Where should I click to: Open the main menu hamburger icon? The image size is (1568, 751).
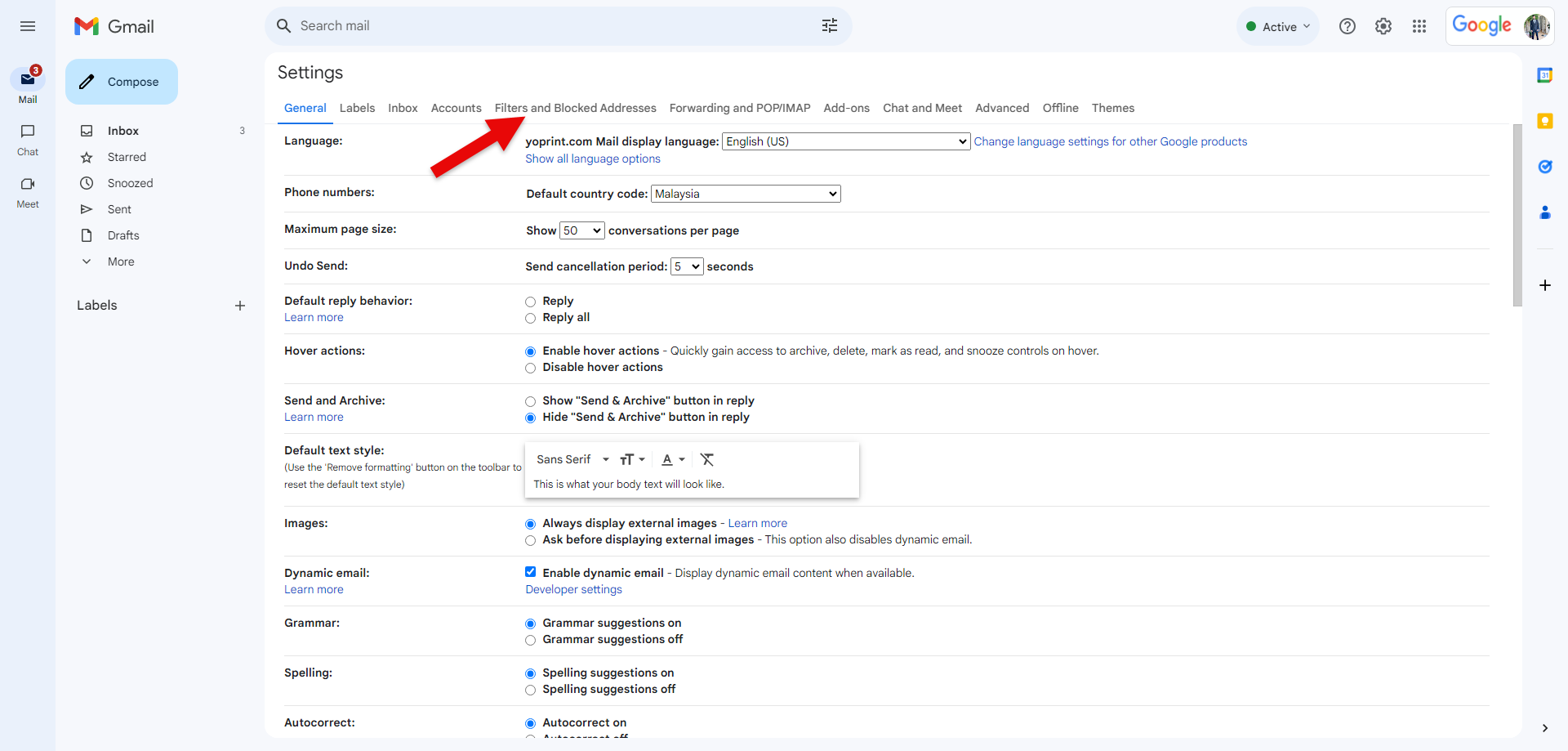(28, 26)
